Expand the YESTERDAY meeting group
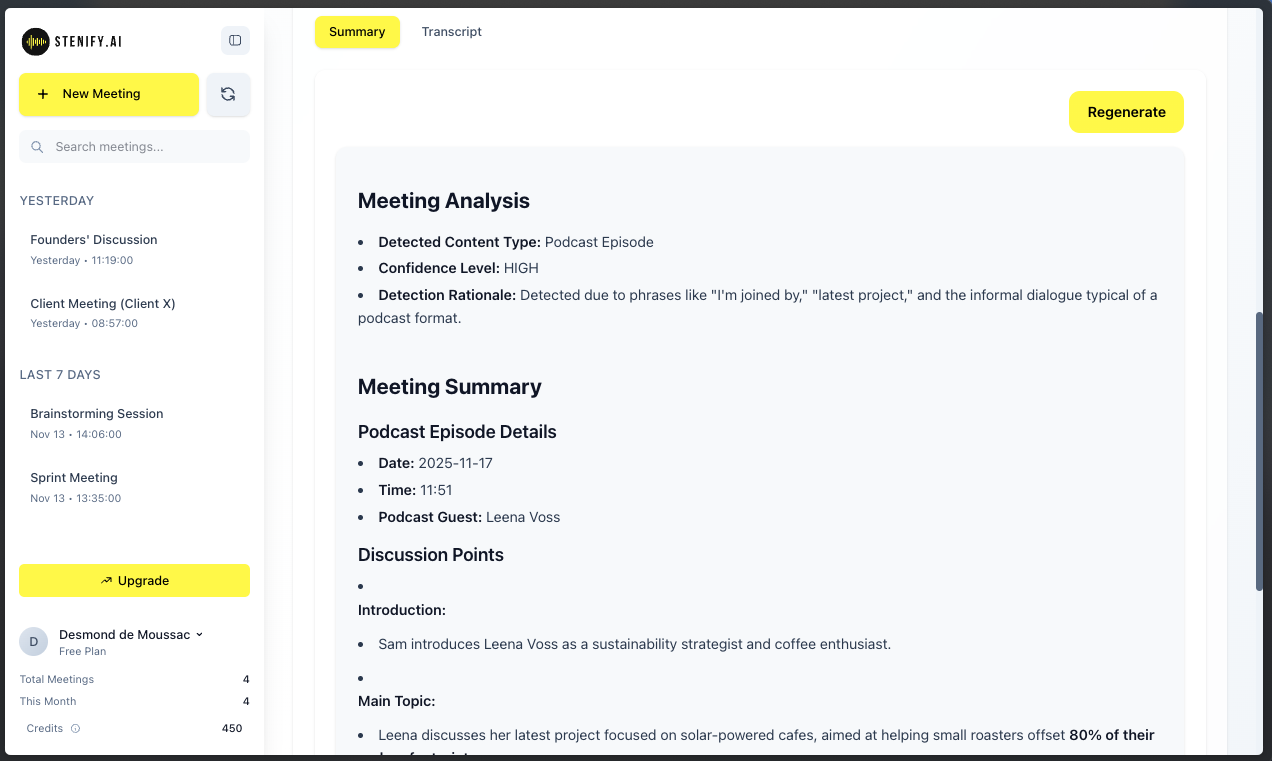The image size is (1272, 761). [57, 200]
